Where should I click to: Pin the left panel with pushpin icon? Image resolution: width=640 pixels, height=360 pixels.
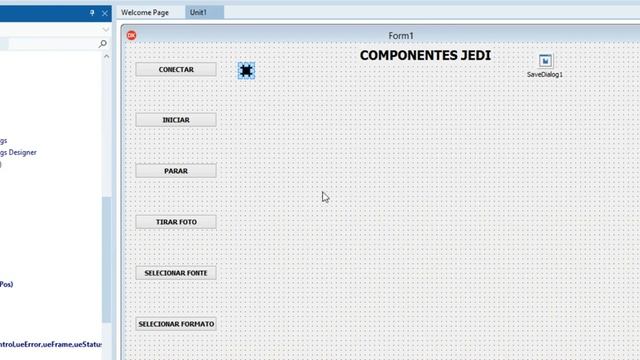click(92, 13)
